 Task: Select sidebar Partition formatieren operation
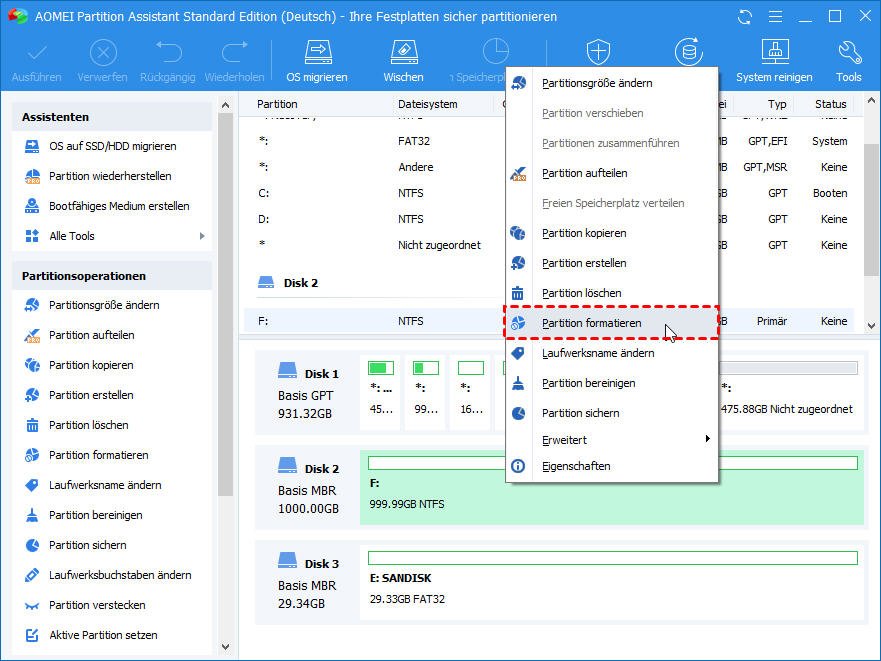coord(98,455)
